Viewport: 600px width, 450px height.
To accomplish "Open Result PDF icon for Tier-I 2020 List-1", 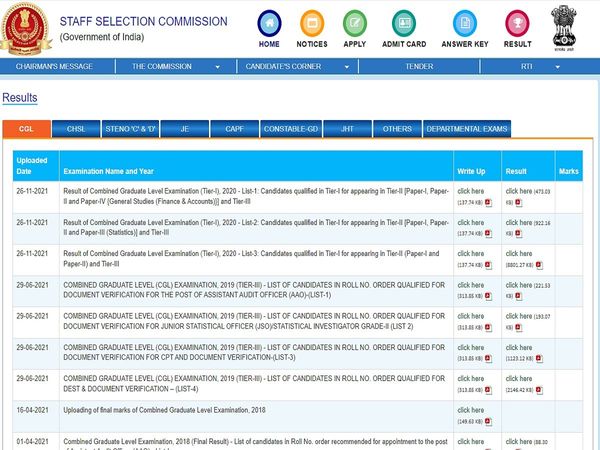I will pyautogui.click(x=518, y=202).
